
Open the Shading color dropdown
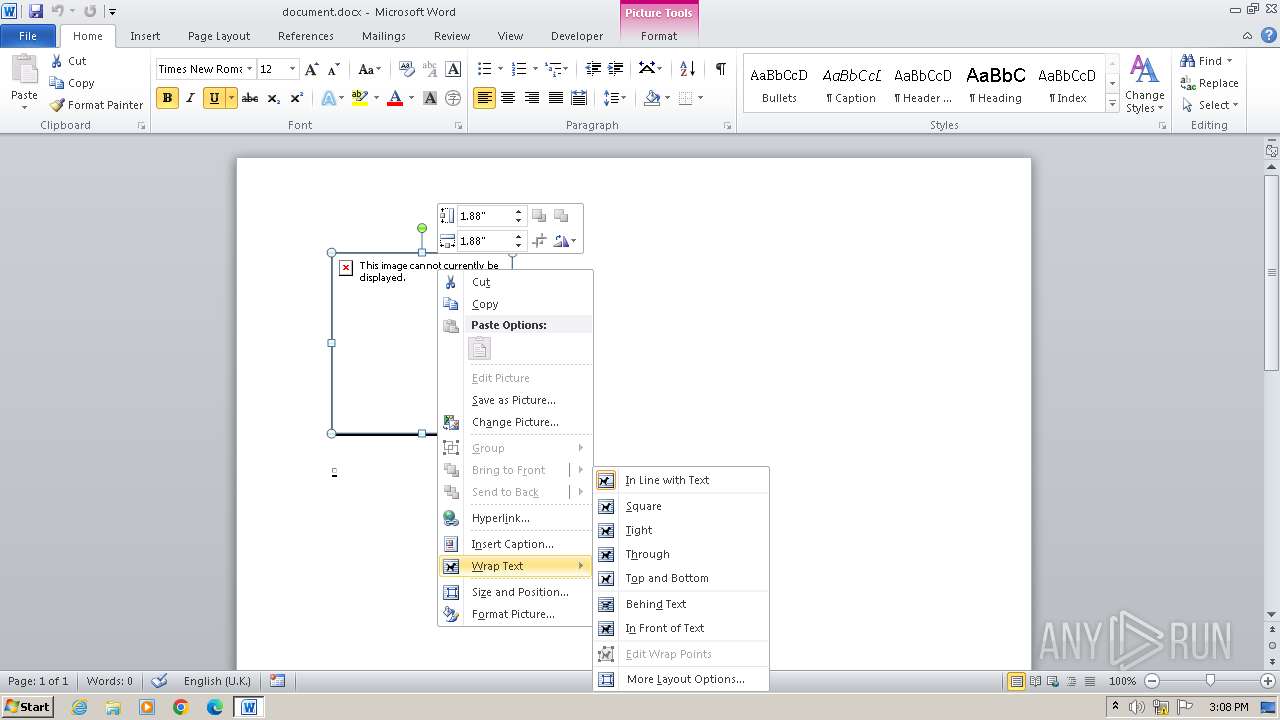666,98
